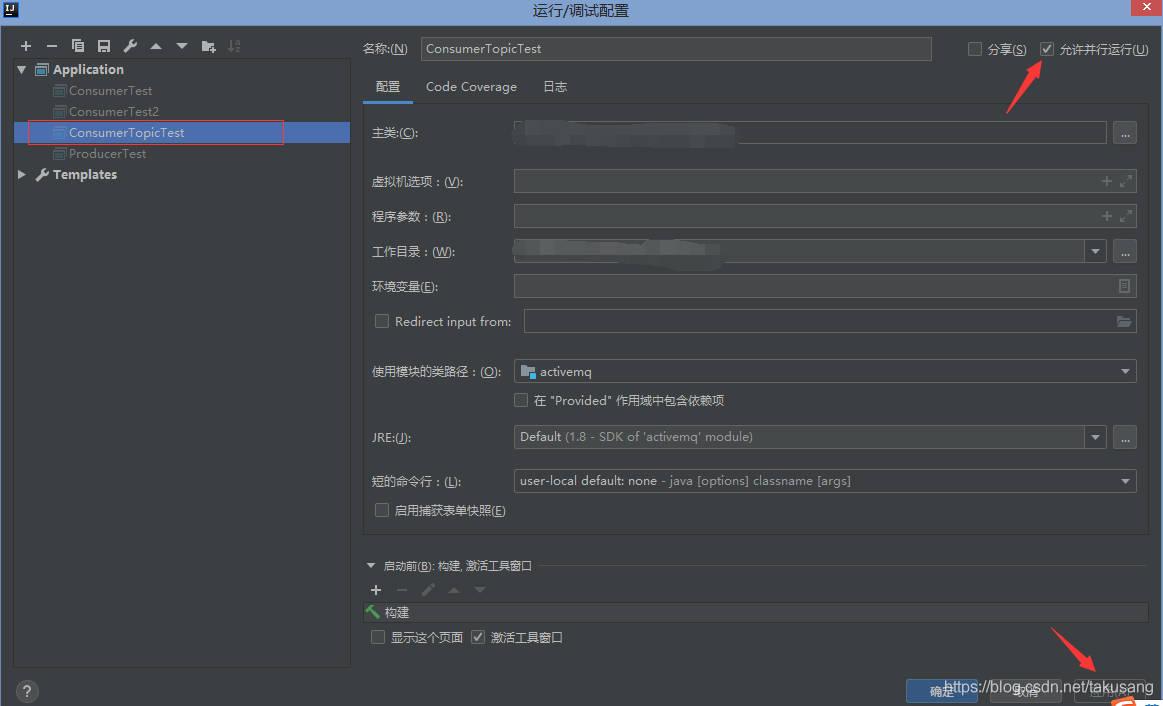Save the configuration using floppy disk icon

103,45
